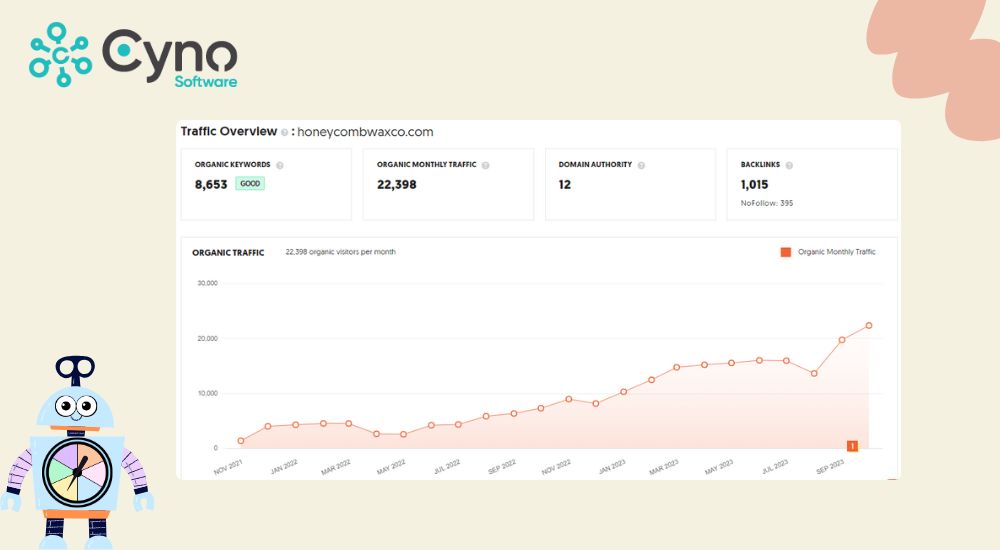Click the 8,653 organic keywords value
Screen dimensions: 1000x550
pyautogui.click(x=211, y=185)
